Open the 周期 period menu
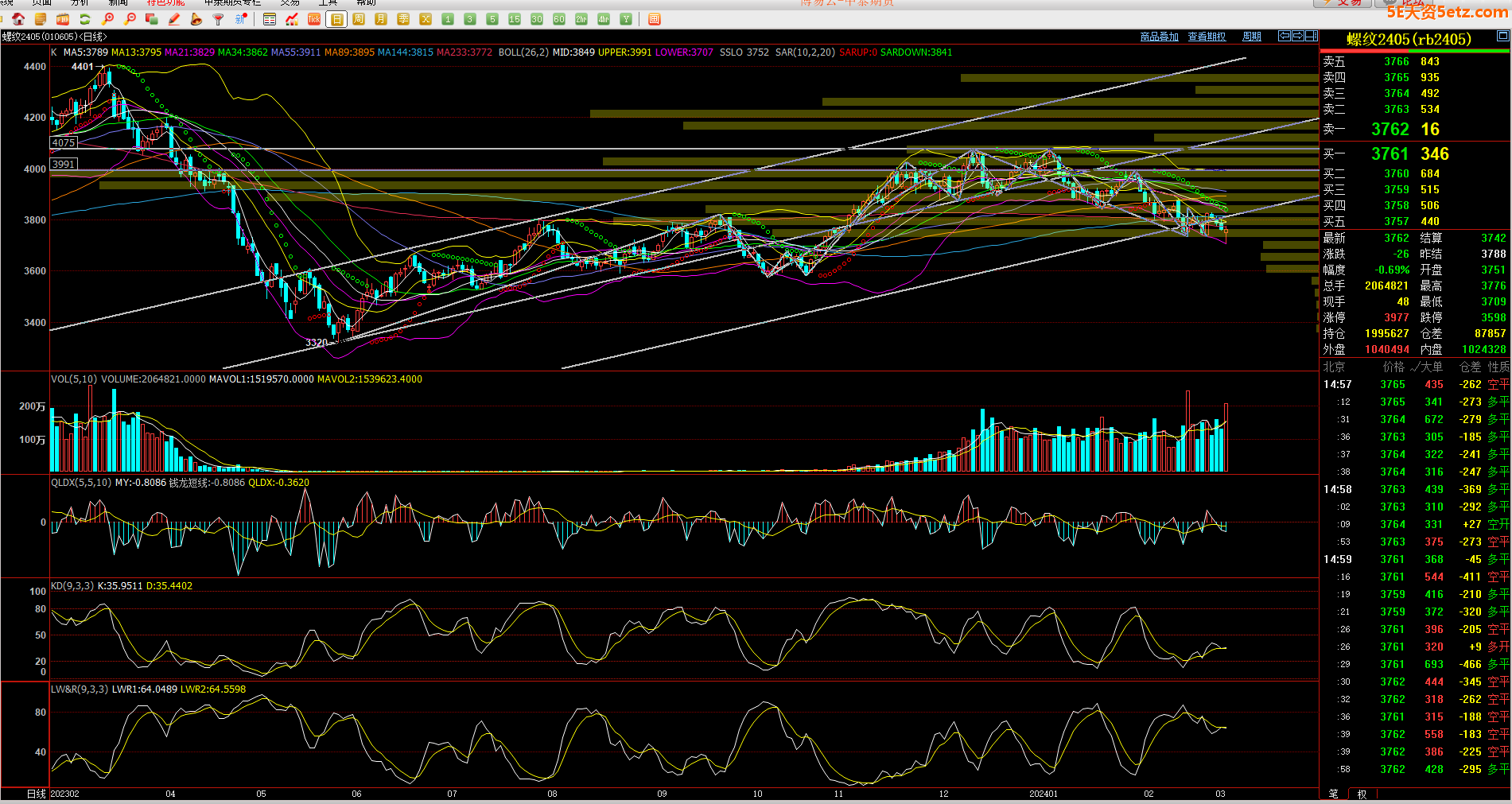 point(1252,37)
